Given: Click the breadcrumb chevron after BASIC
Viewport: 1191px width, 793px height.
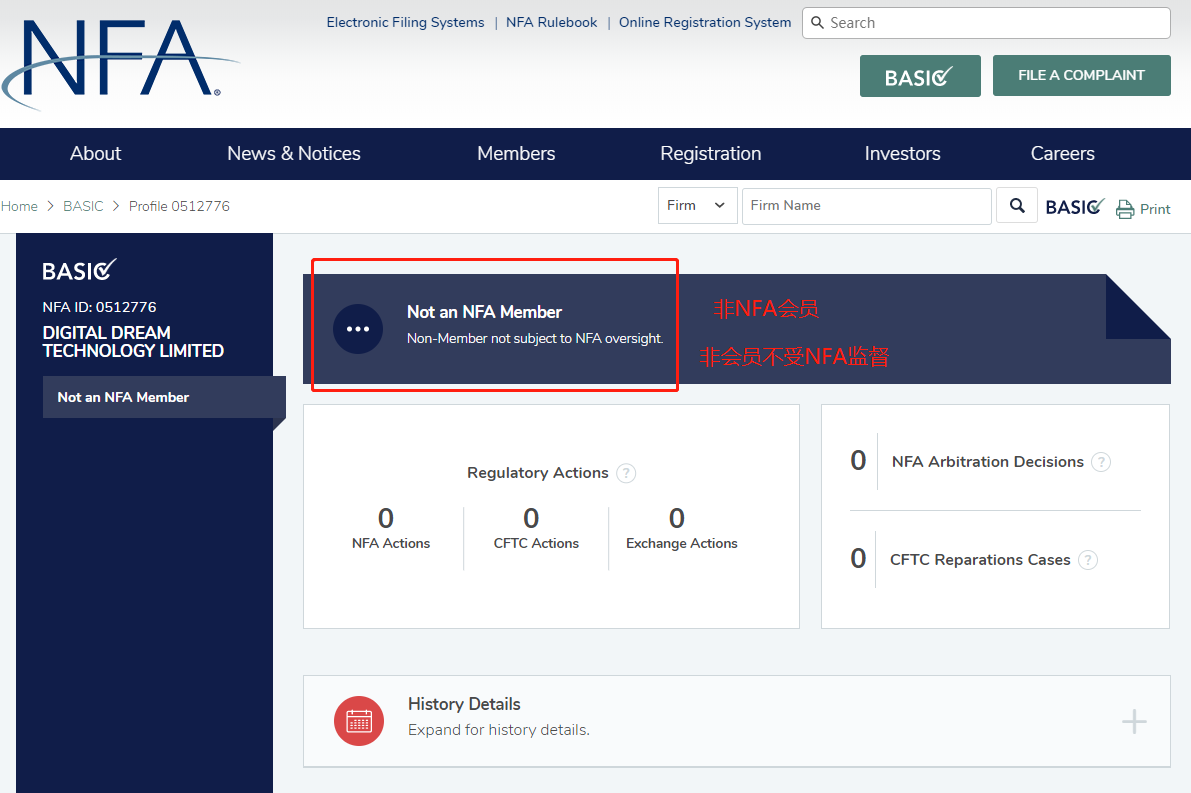Looking at the screenshot, I should [x=116, y=206].
